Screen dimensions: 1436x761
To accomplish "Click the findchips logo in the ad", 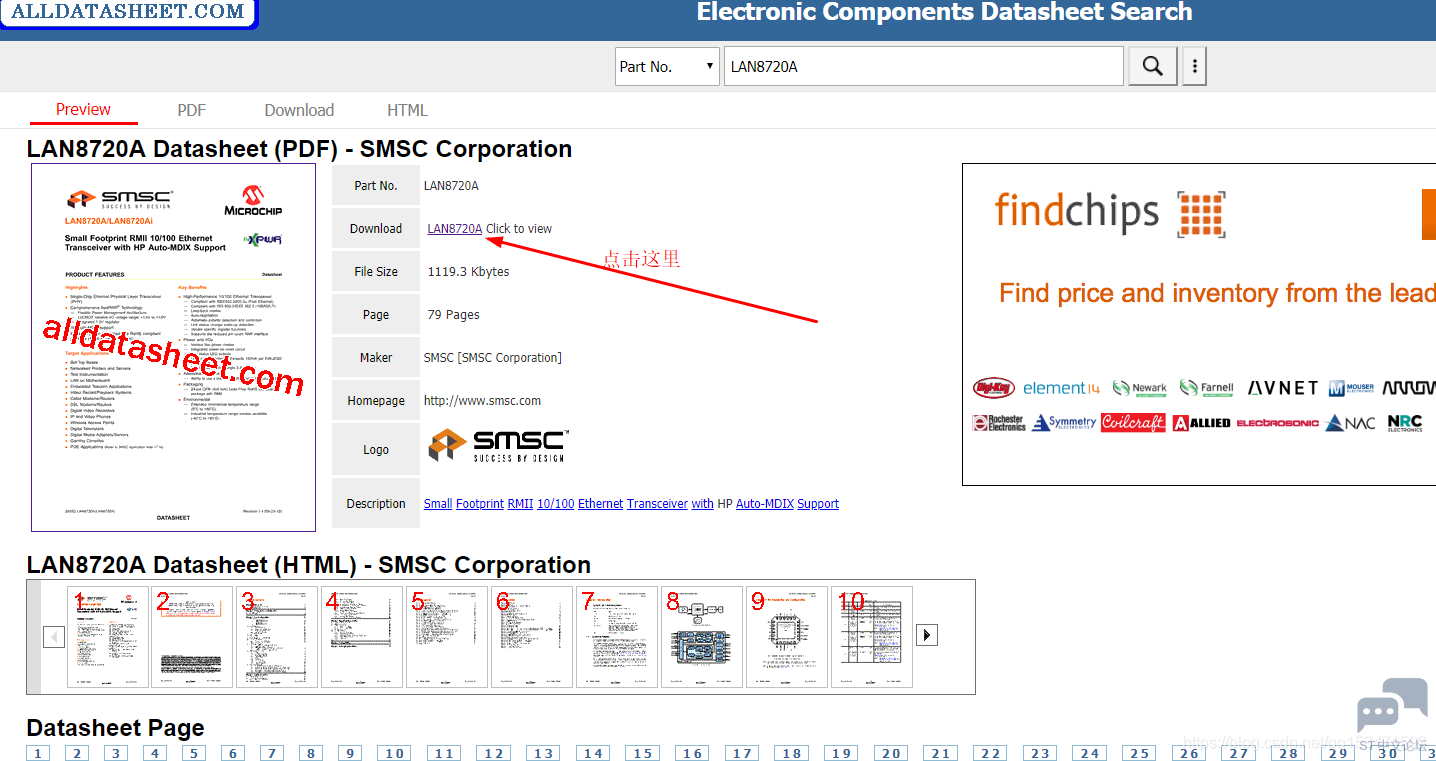I will (1110, 212).
